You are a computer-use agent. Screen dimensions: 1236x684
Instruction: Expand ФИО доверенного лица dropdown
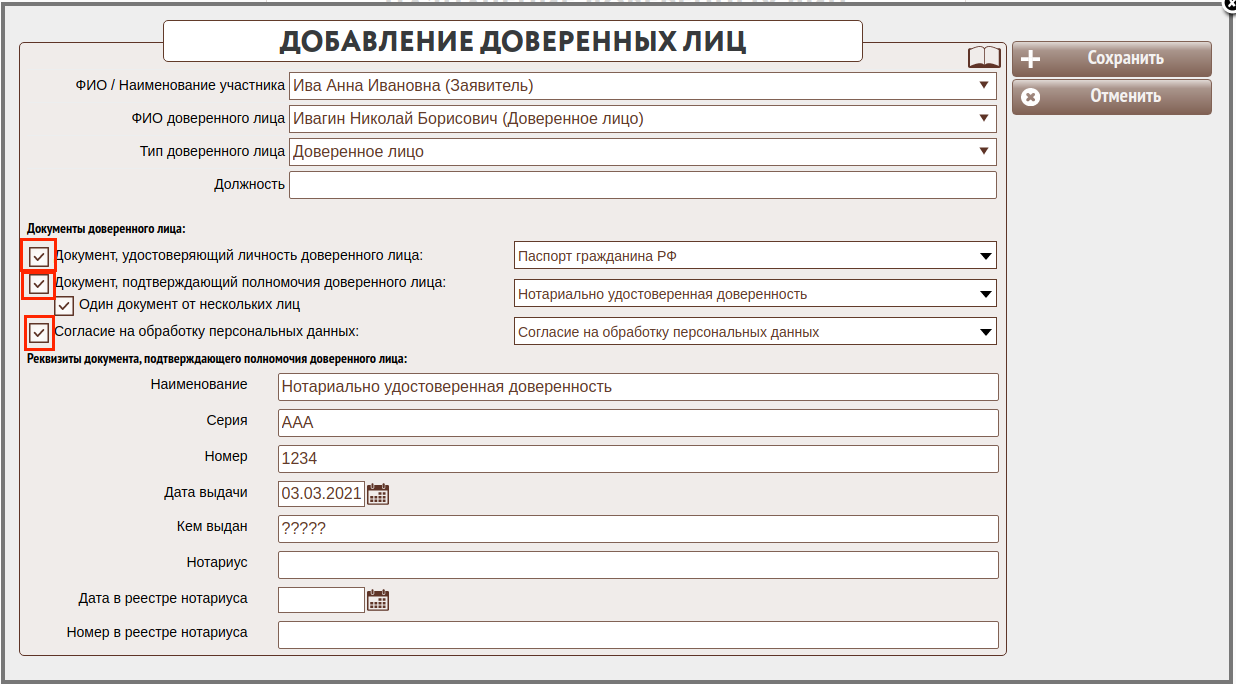tap(642, 119)
